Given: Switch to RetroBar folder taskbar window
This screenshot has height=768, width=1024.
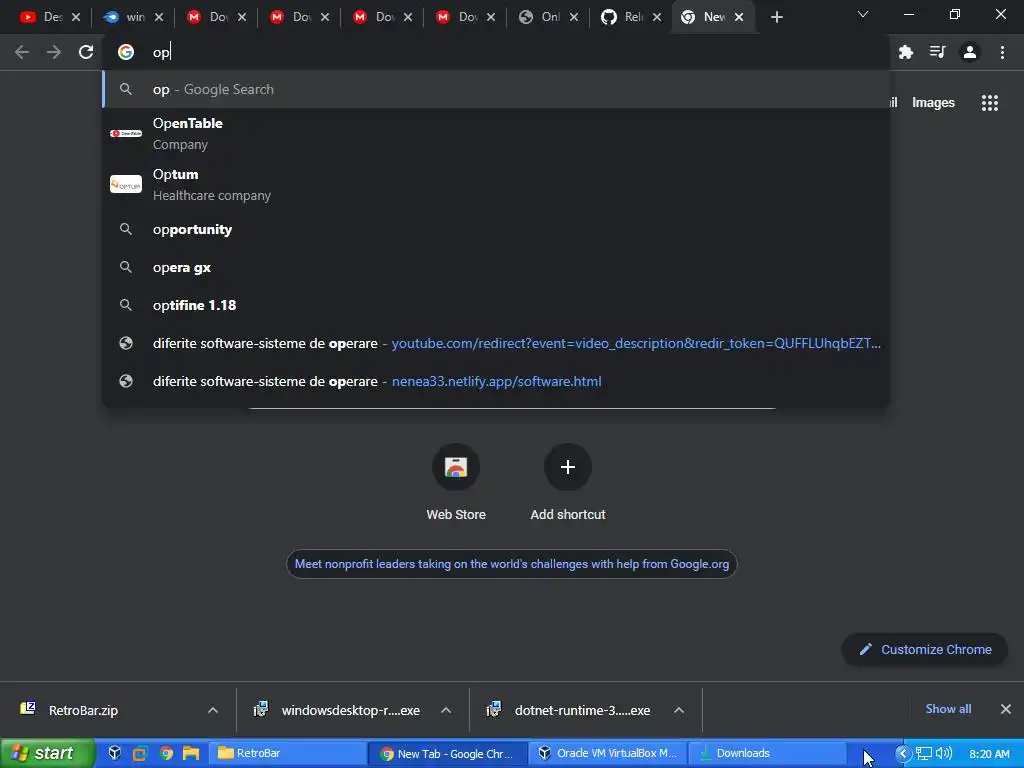Looking at the screenshot, I should click(287, 753).
